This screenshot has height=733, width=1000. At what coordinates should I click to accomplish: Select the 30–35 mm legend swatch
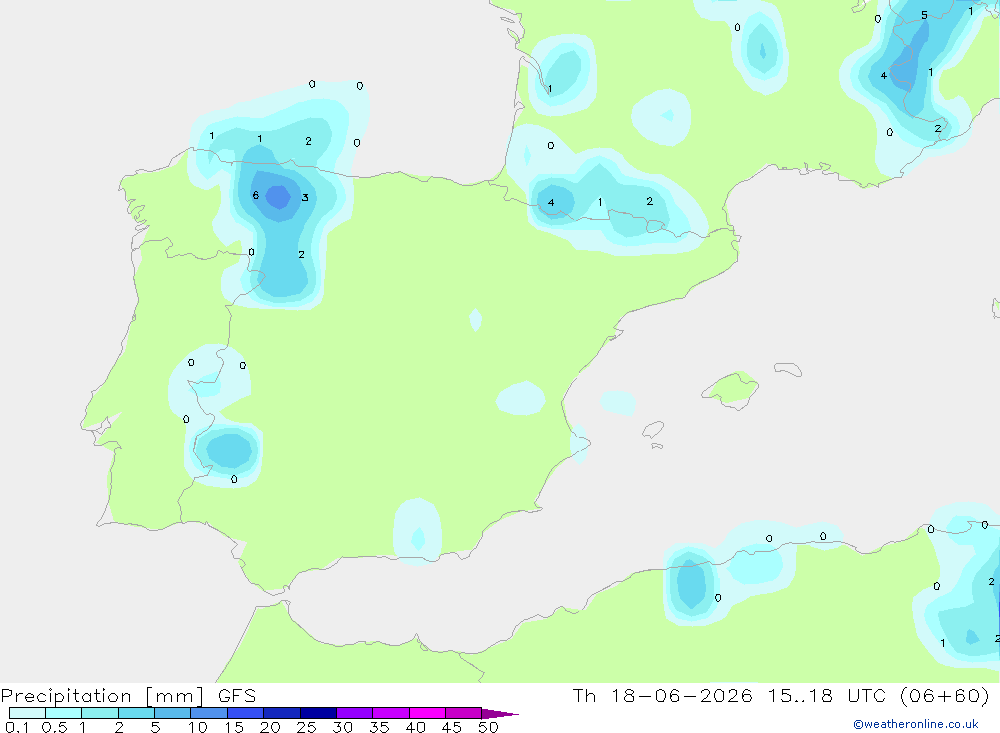(x=355, y=713)
